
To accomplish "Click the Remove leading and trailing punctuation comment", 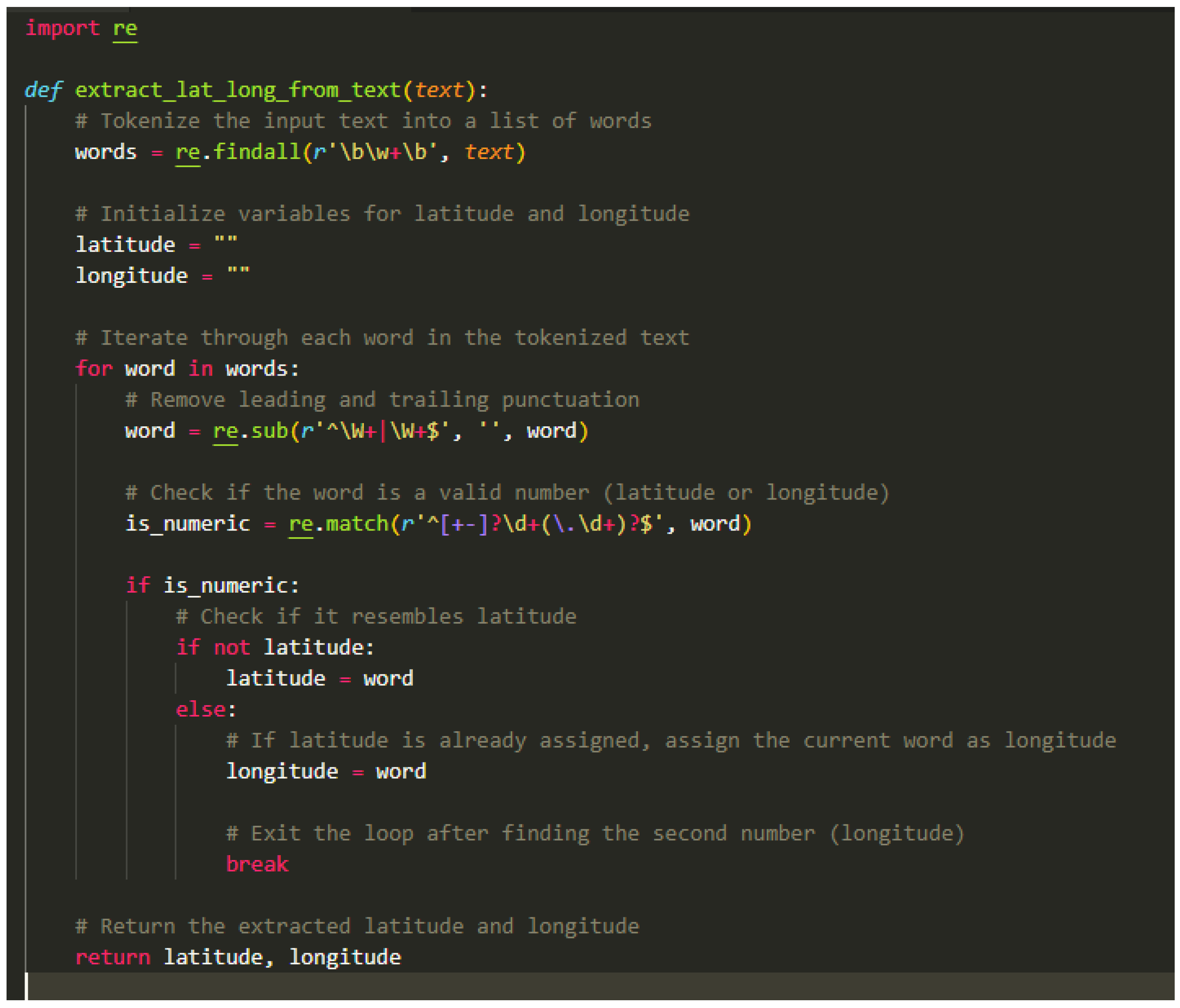I will click(381, 400).
